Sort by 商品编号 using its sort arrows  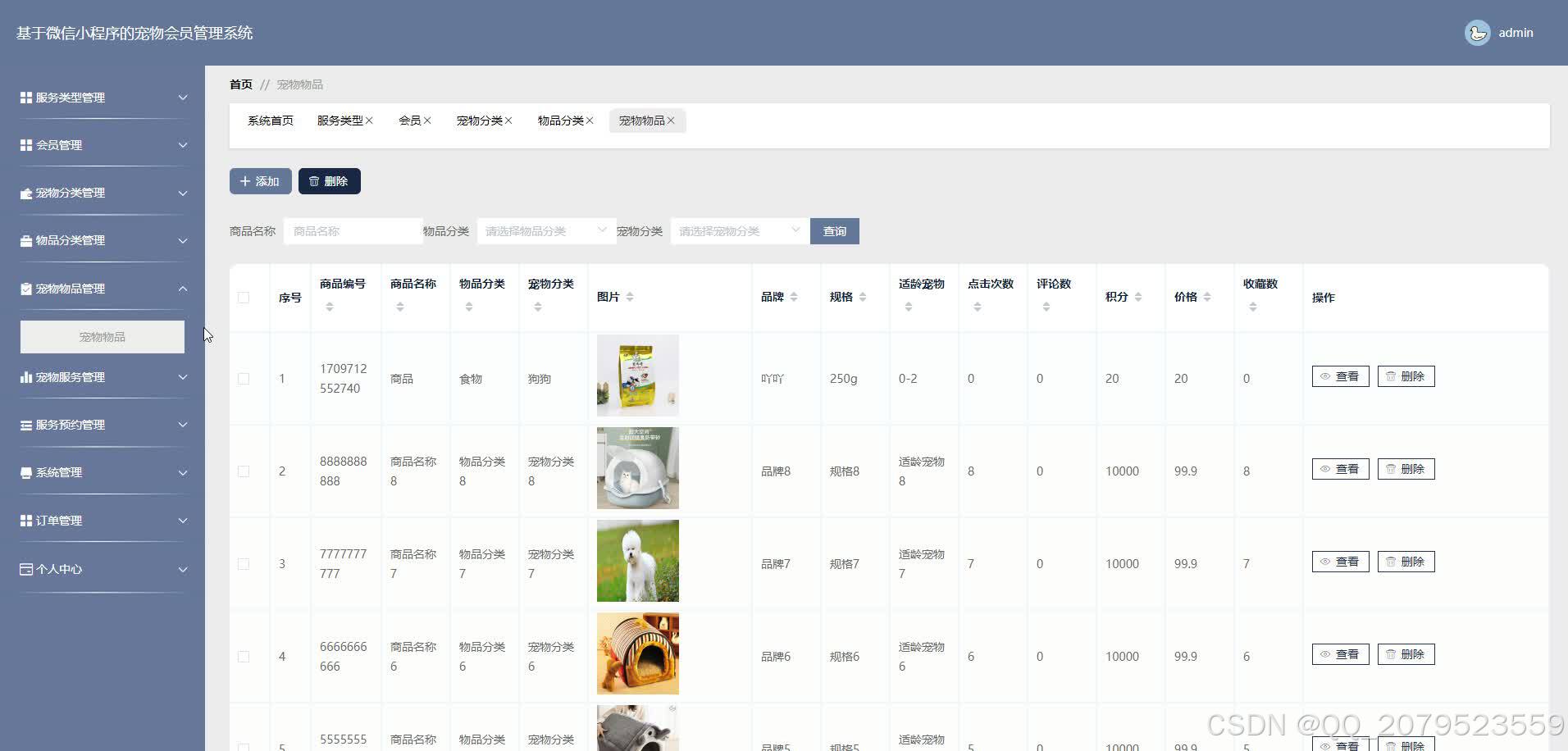click(330, 307)
